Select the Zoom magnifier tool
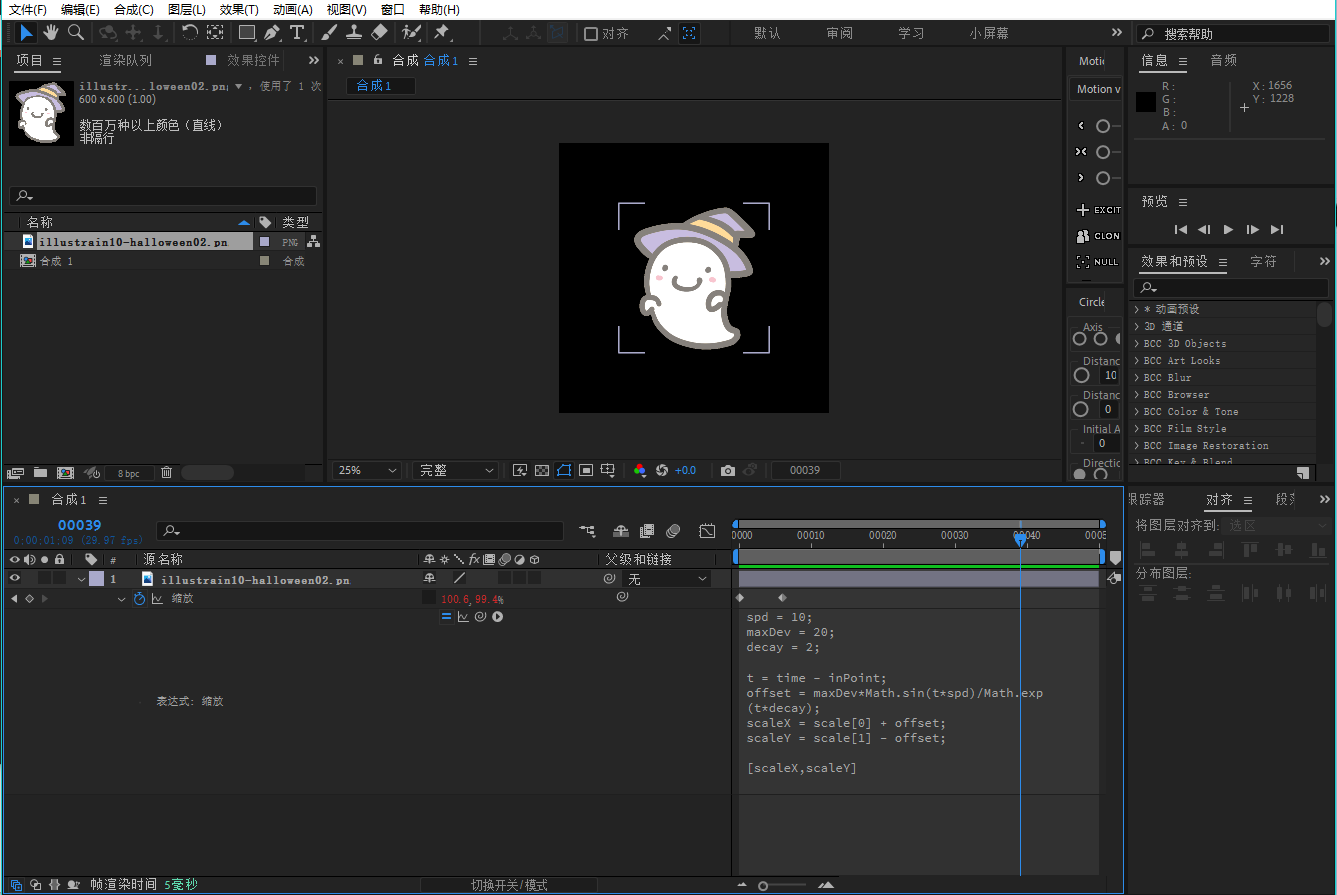This screenshot has height=895, width=1337. (x=75, y=33)
